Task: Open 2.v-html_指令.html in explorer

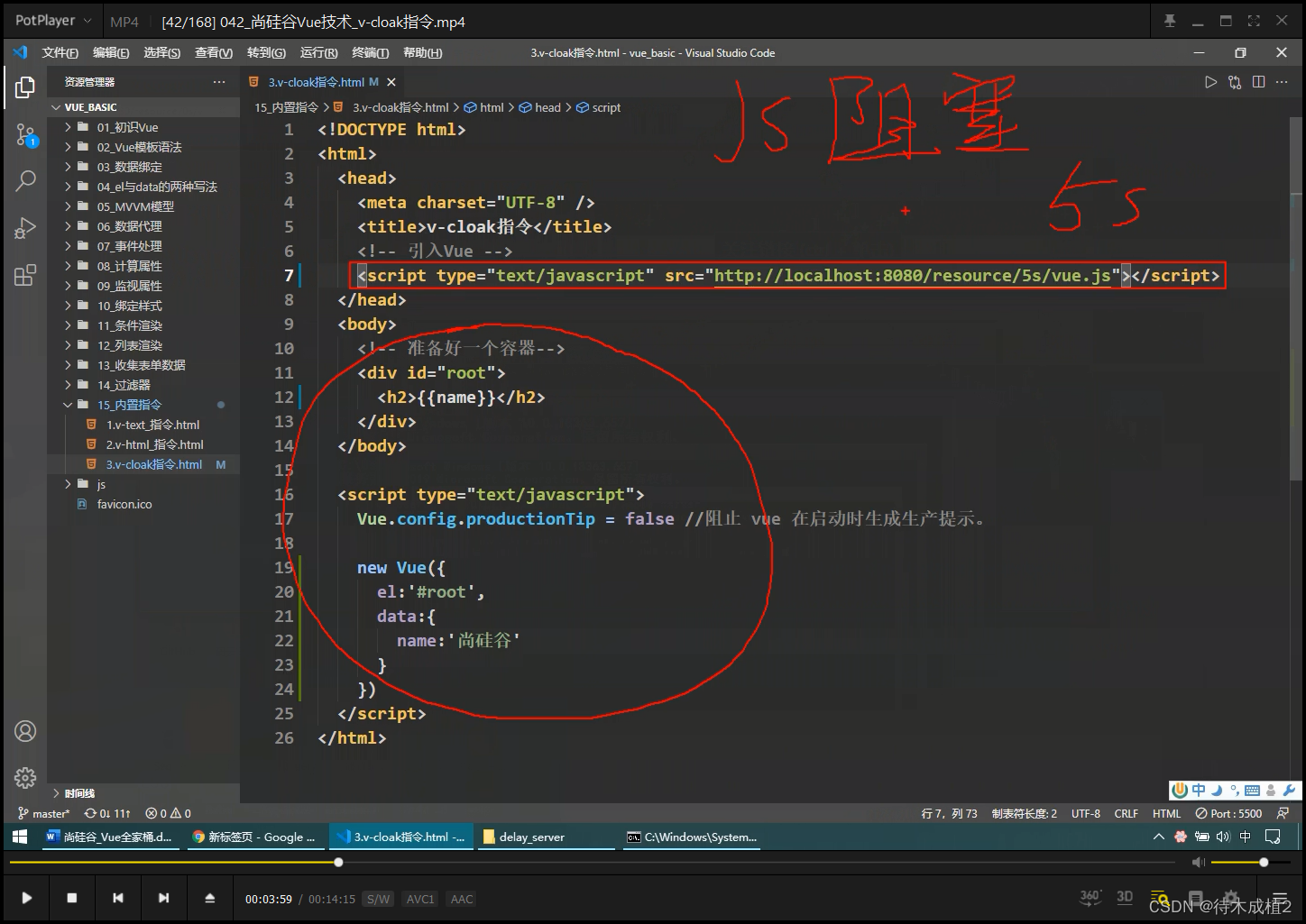Action: pyautogui.click(x=144, y=444)
